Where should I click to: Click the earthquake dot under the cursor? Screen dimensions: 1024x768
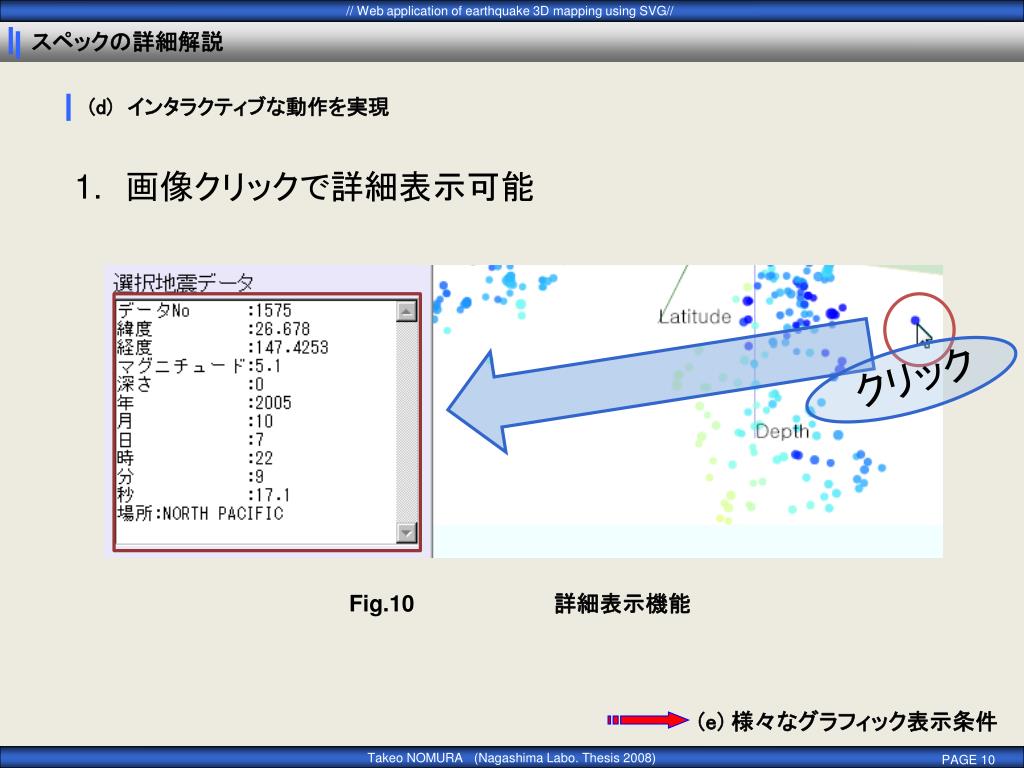click(915, 320)
